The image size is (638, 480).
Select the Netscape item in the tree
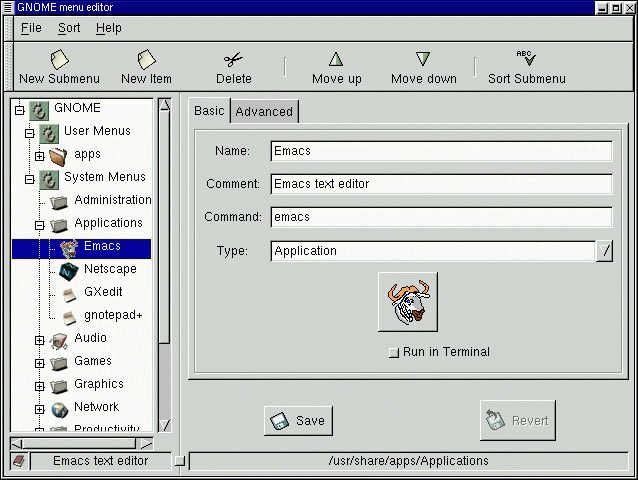point(110,269)
